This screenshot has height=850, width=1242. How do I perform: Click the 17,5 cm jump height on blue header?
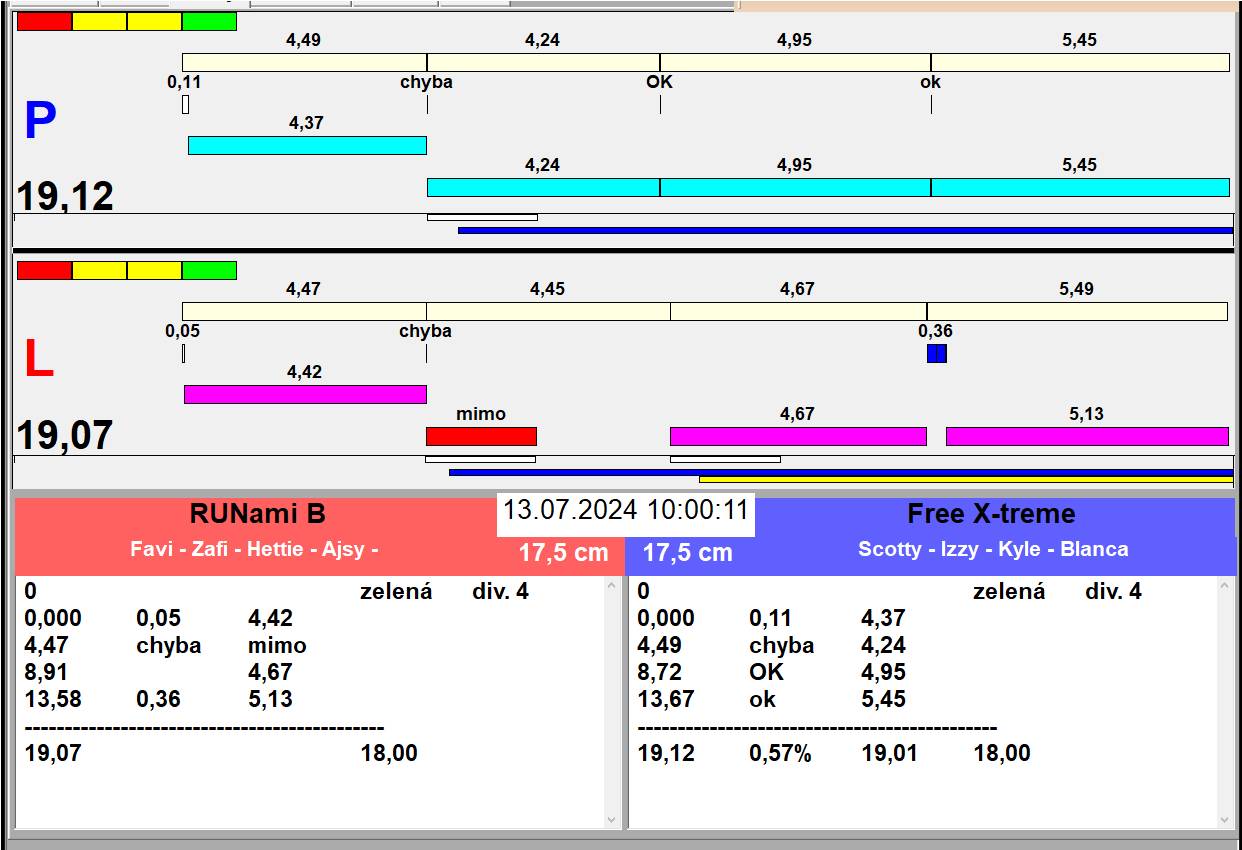(687, 553)
